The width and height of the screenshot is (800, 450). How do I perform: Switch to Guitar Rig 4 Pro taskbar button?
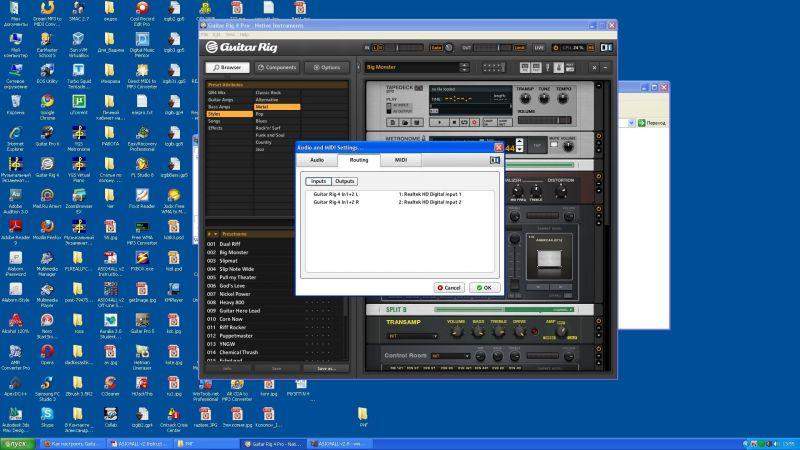click(x=273, y=444)
